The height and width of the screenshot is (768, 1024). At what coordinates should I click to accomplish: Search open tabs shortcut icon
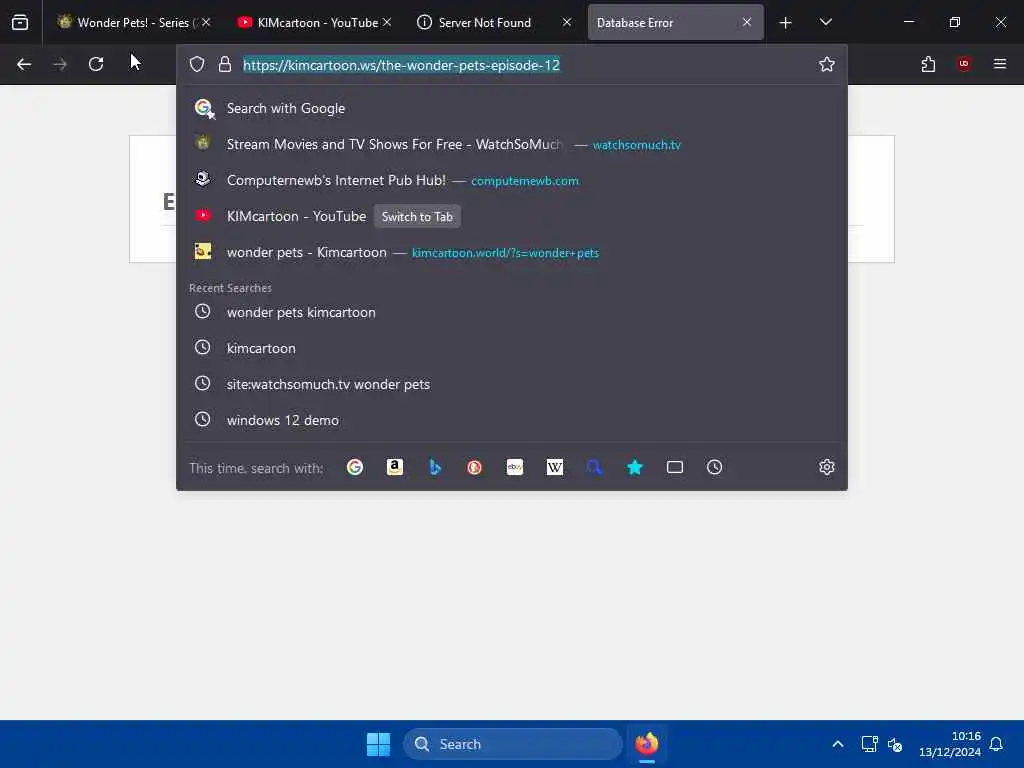(x=675, y=468)
